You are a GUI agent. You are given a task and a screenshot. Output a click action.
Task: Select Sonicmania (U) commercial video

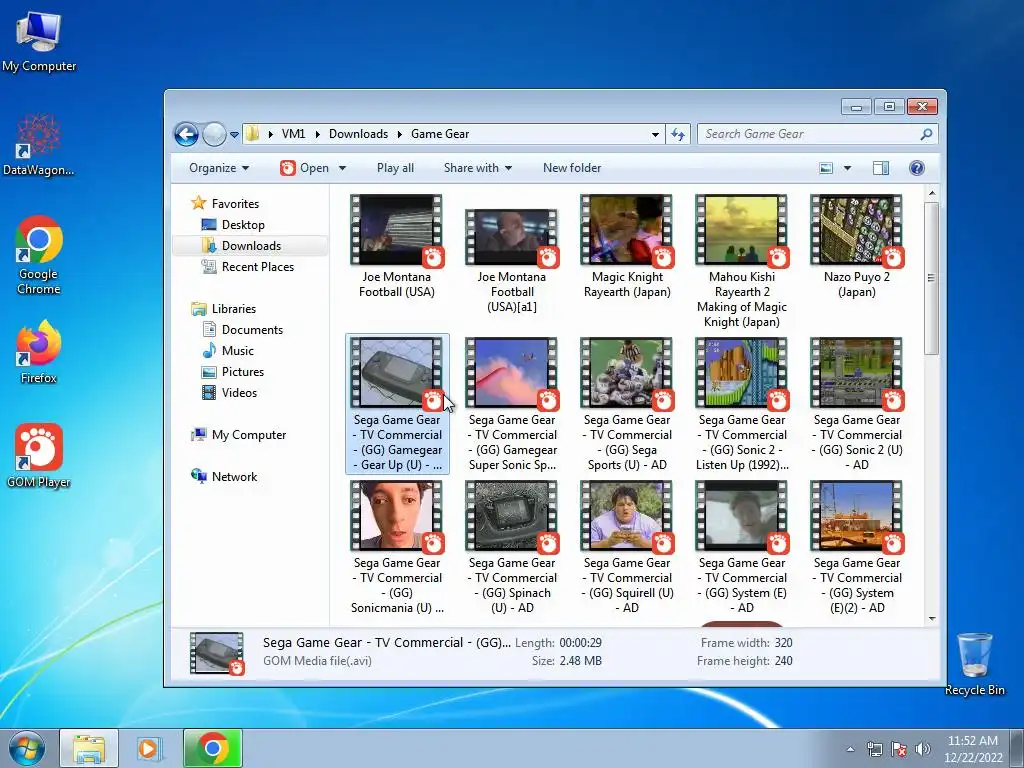[x=396, y=547]
